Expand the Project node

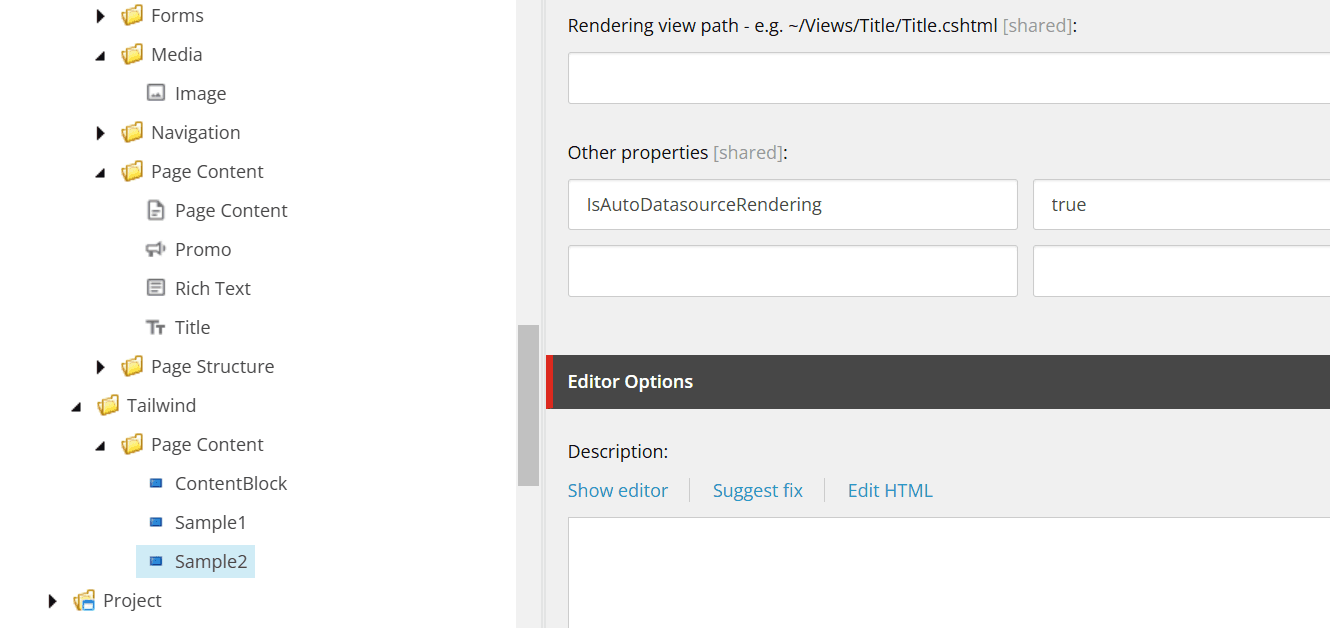pos(53,601)
